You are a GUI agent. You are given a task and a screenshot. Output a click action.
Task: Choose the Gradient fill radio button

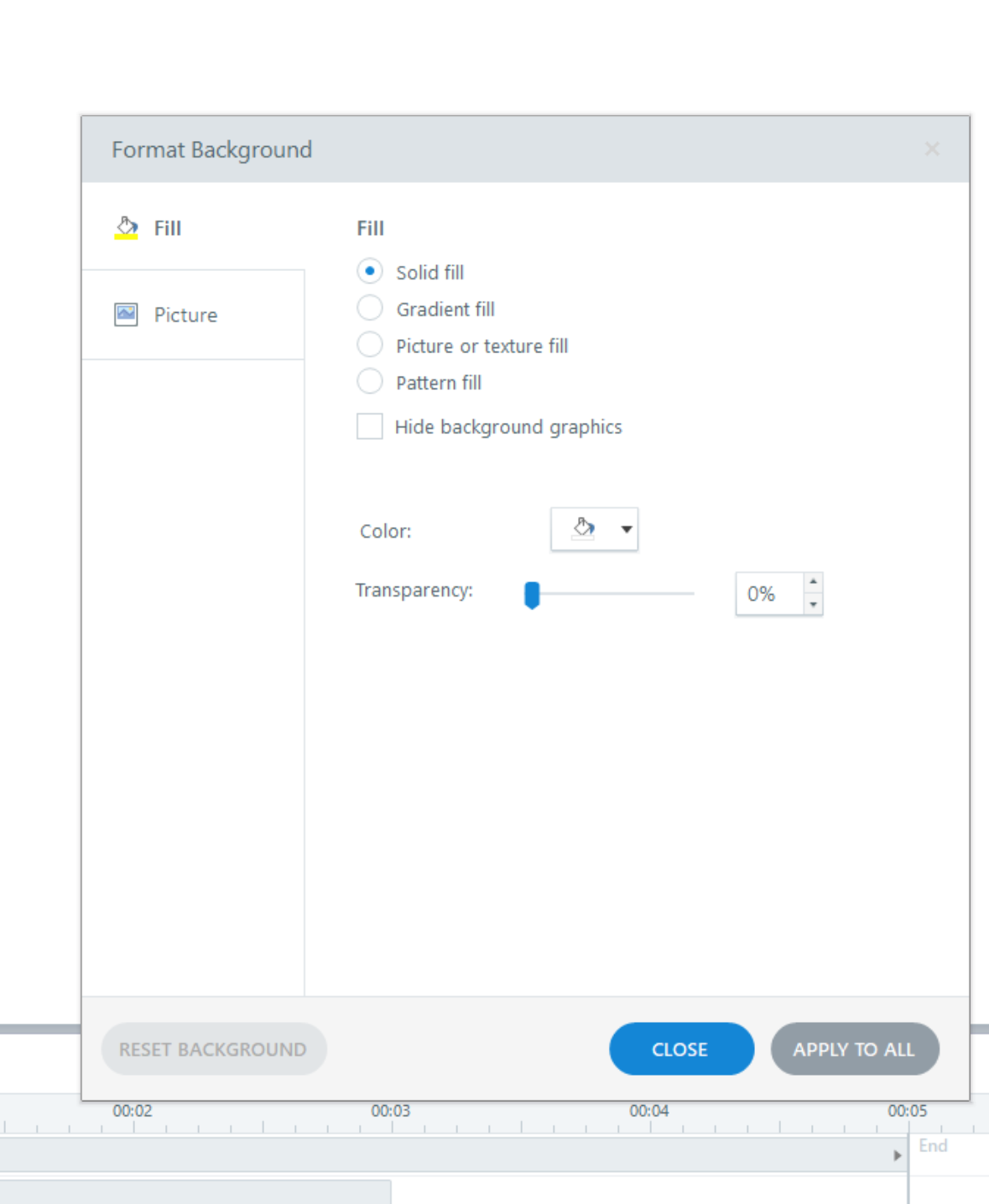tap(370, 308)
